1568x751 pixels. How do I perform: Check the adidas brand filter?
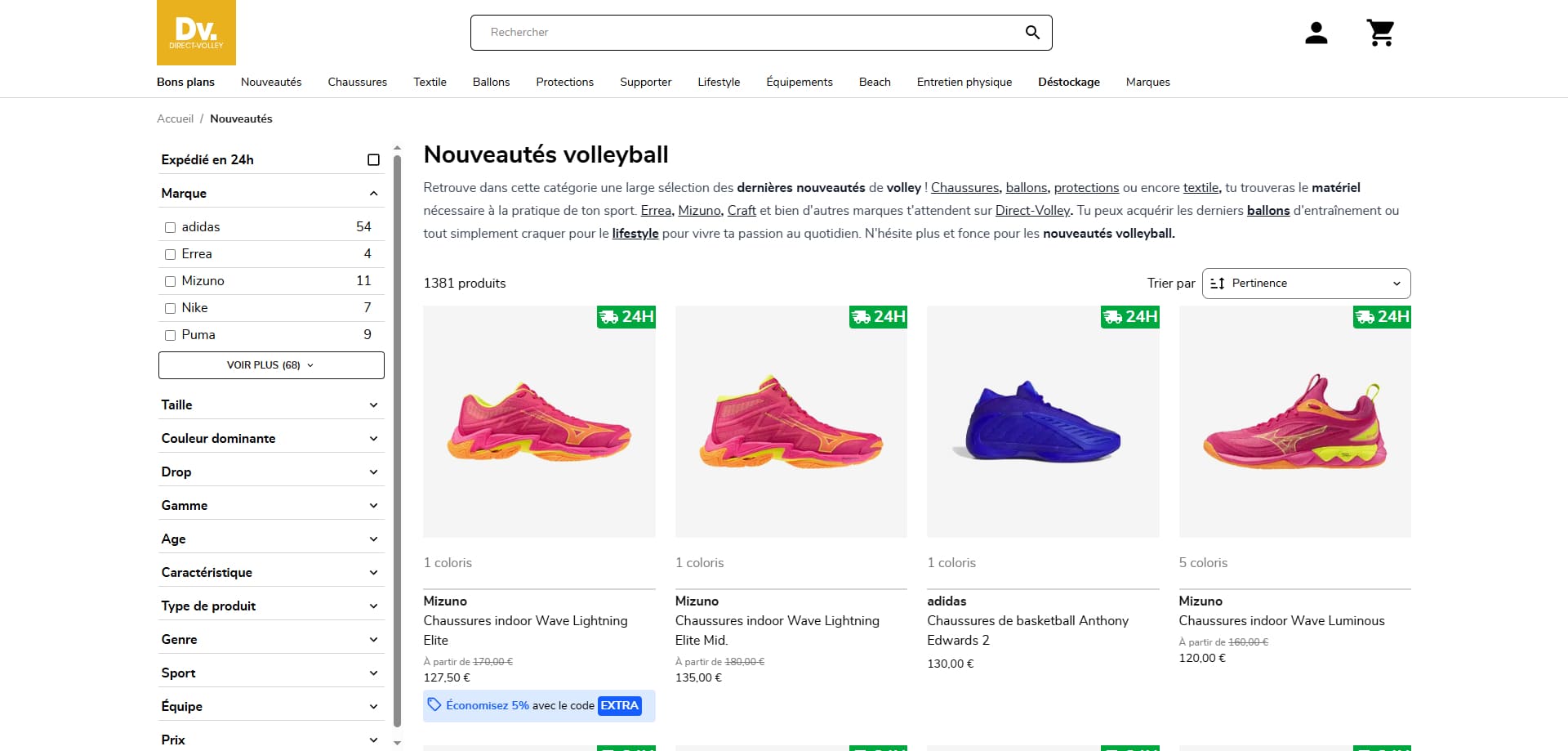(x=170, y=227)
